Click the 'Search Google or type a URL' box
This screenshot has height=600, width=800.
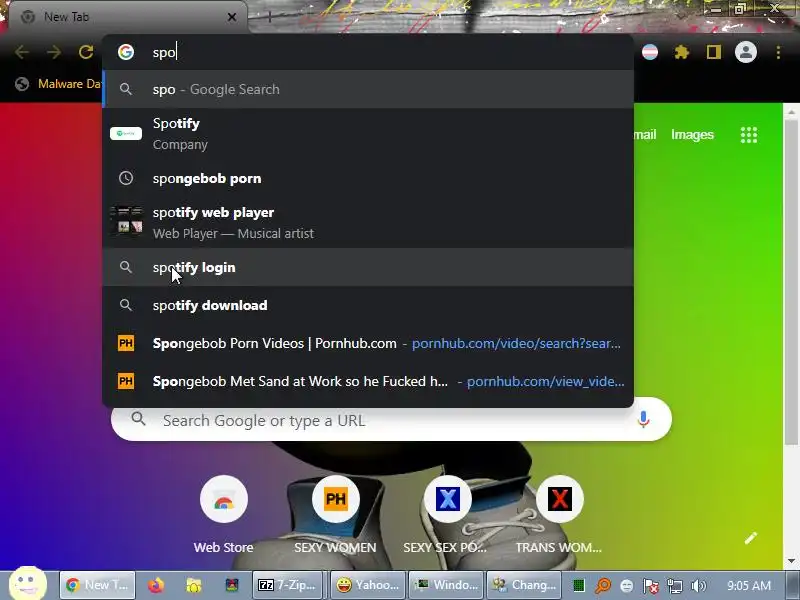pyautogui.click(x=391, y=420)
